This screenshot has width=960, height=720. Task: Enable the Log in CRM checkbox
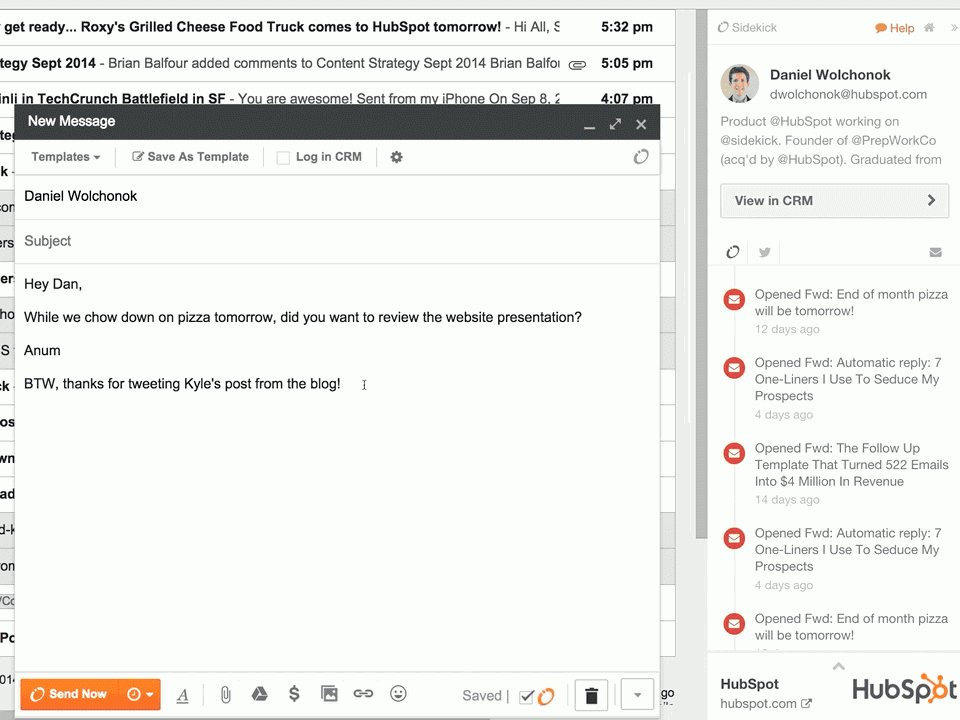[283, 157]
